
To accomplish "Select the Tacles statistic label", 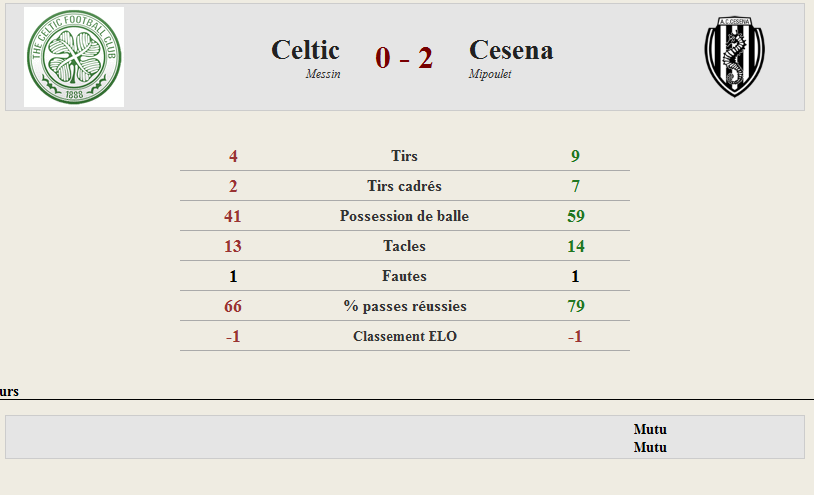I will point(404,246).
